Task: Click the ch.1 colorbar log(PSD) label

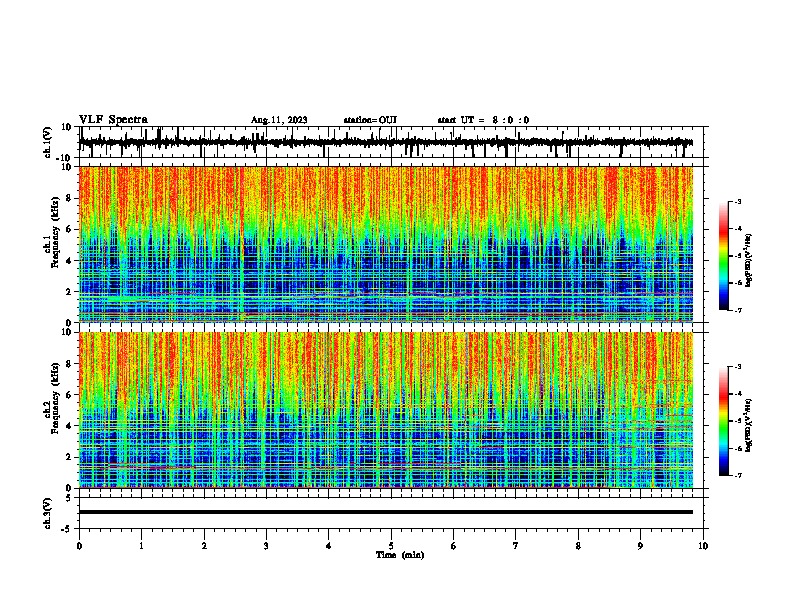Action: click(748, 261)
